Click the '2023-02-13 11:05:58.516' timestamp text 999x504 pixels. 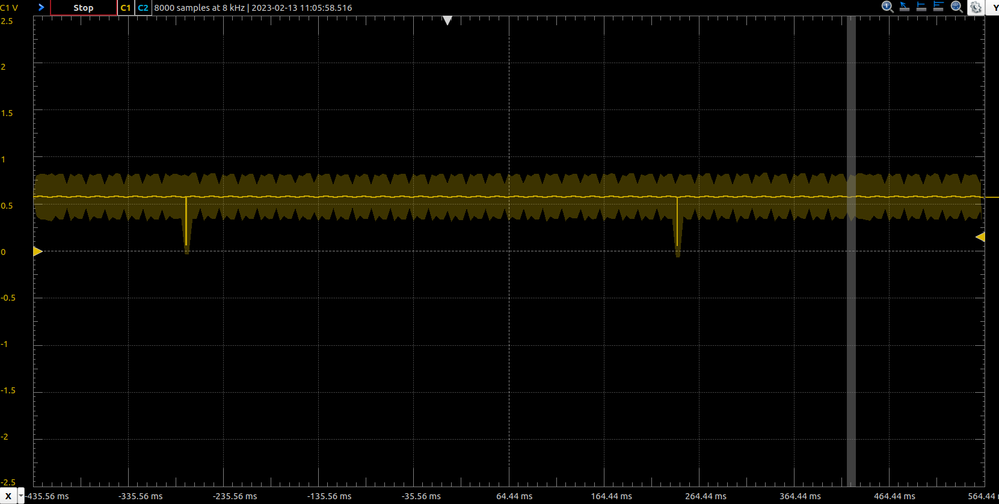tap(302, 8)
